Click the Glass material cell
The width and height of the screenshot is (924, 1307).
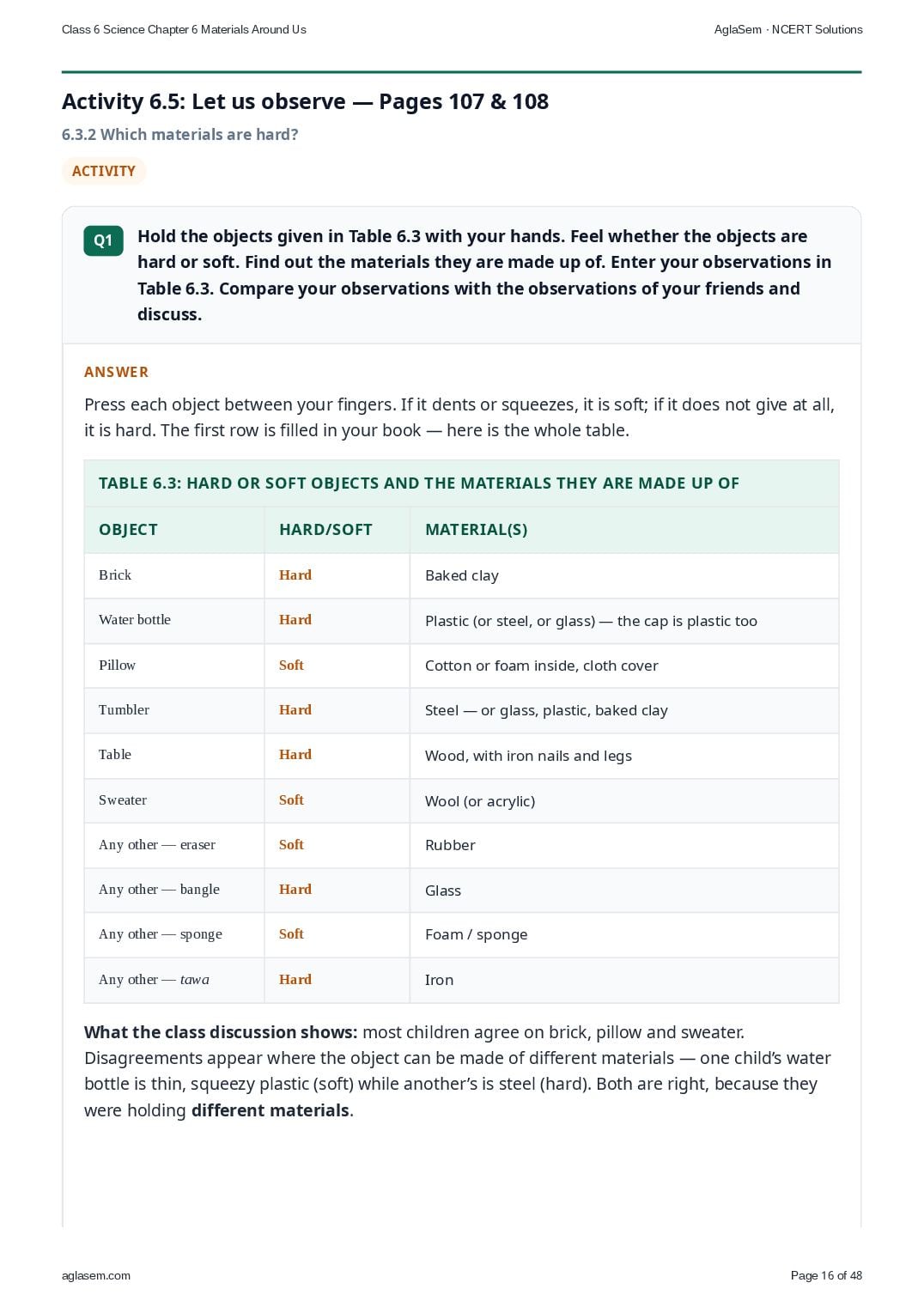coord(624,891)
